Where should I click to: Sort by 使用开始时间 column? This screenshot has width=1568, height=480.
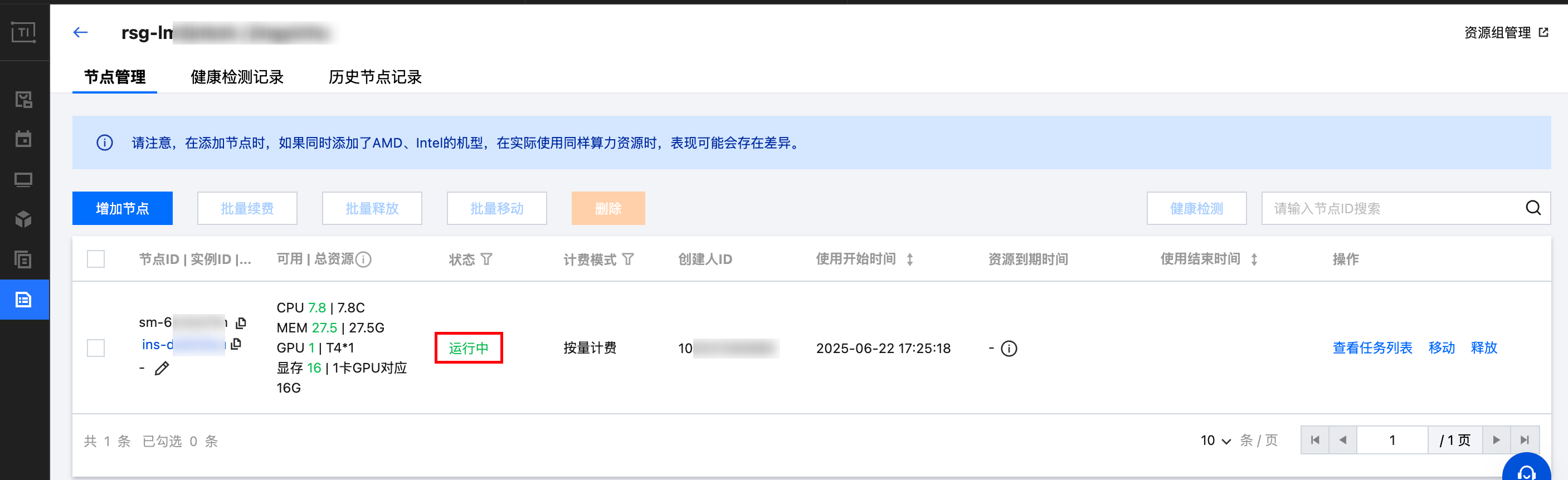tap(909, 260)
